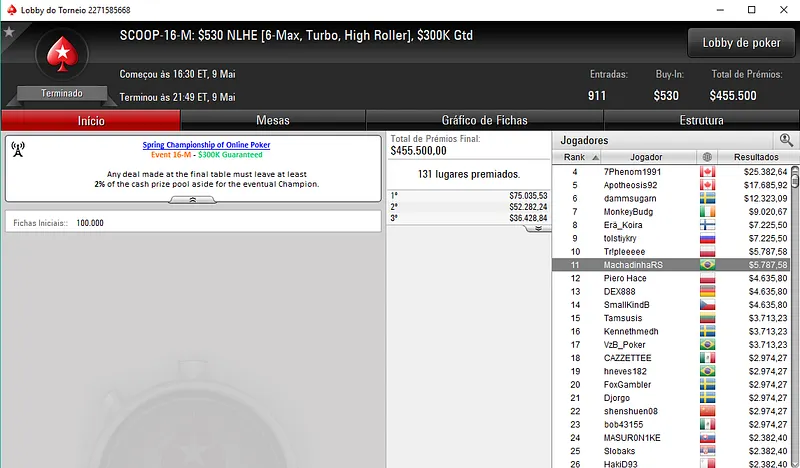Click Brazil flag next to MachadinhaRS

707,264
